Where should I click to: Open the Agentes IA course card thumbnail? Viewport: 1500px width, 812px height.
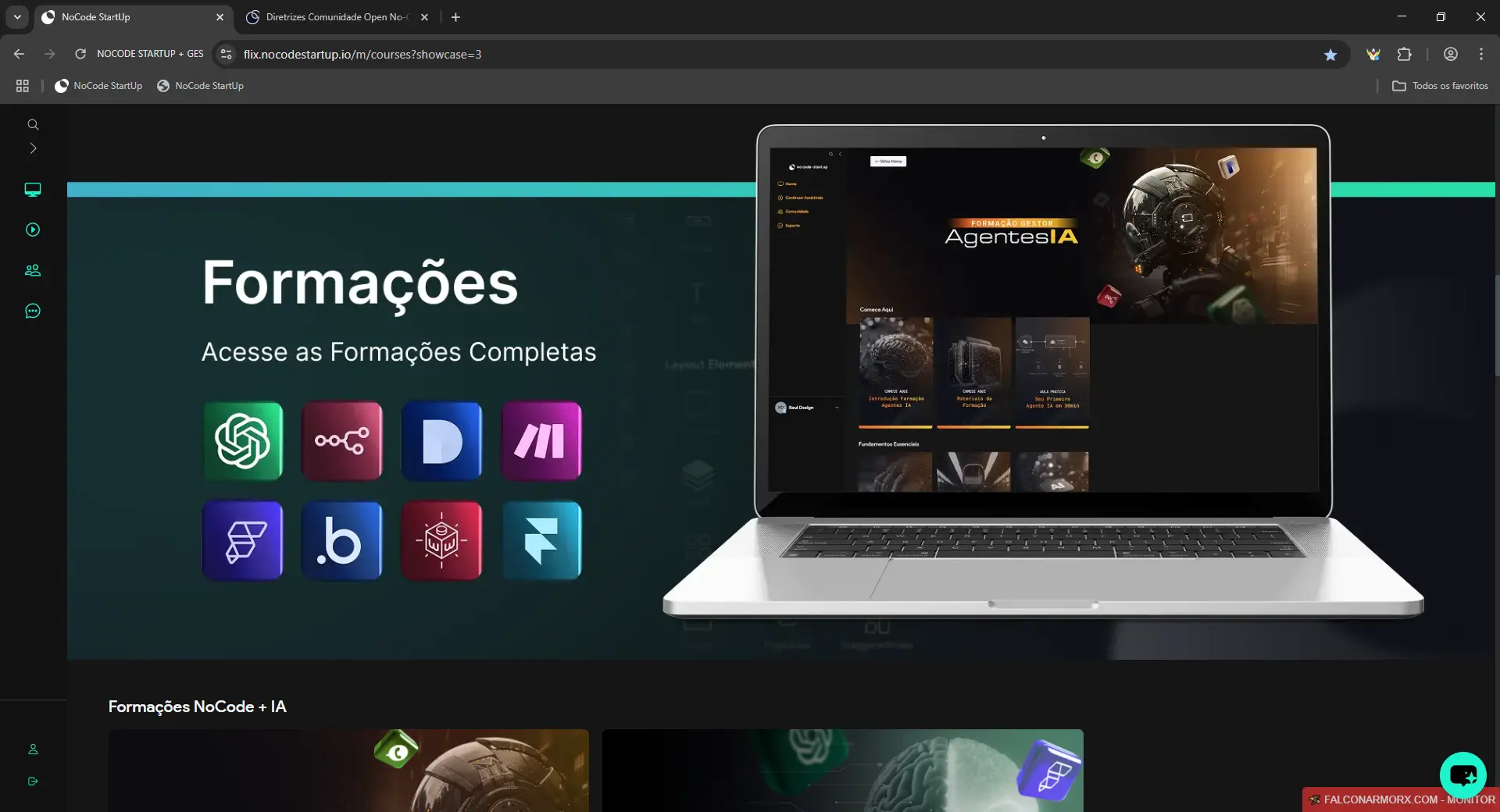348,771
